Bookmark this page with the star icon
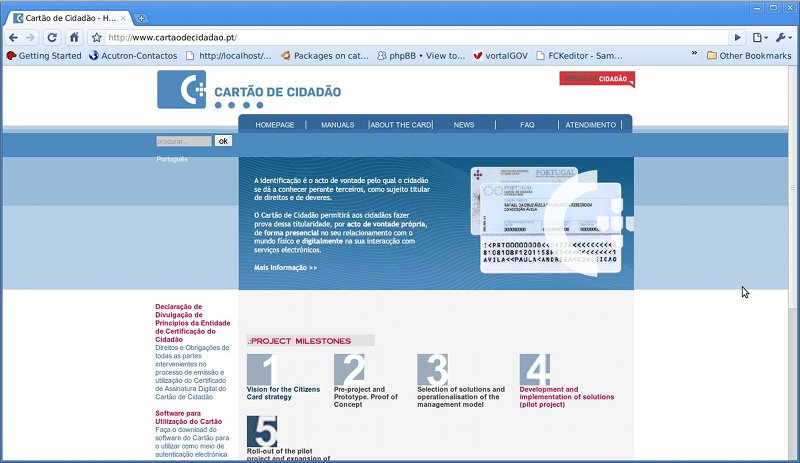 (x=96, y=38)
